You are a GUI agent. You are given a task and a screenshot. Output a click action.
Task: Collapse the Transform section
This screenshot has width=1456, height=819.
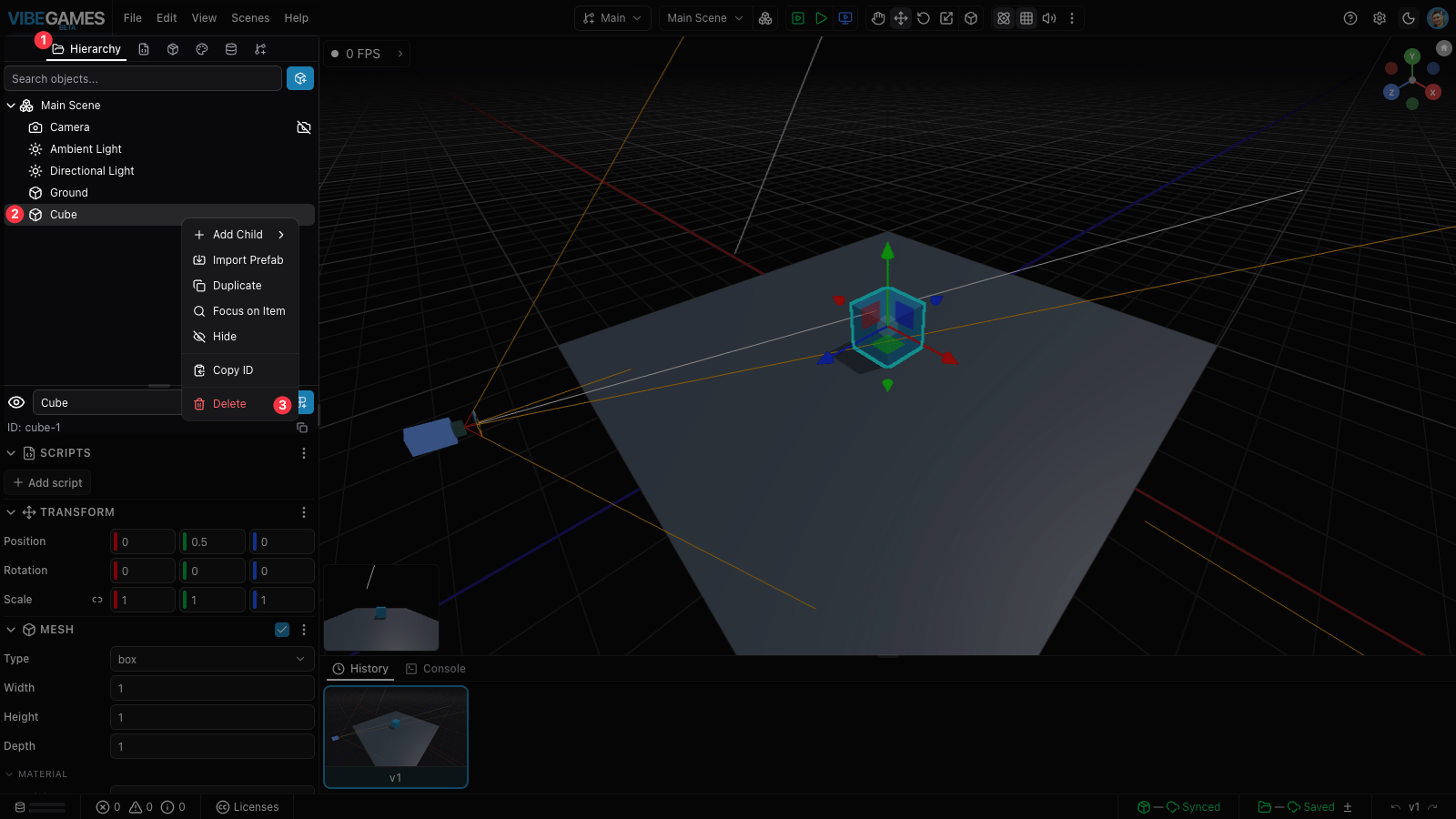pos(11,512)
